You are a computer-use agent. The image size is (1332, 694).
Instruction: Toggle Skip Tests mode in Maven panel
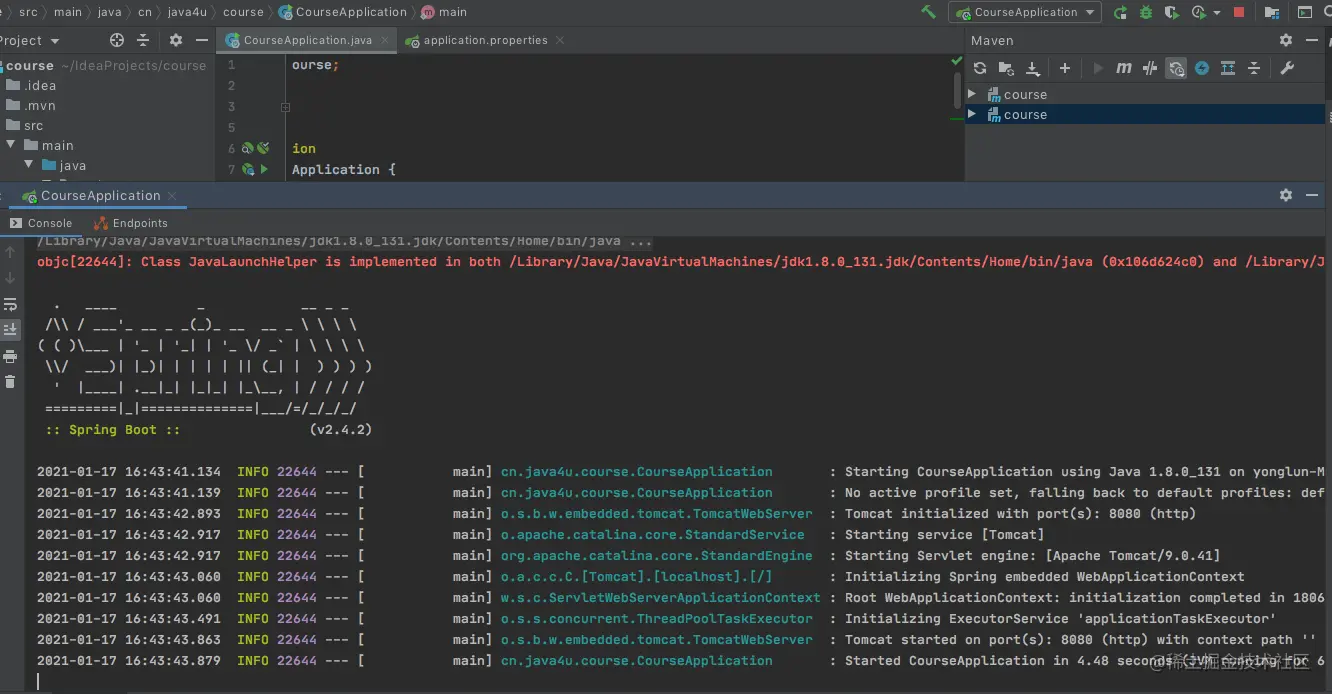point(1150,67)
